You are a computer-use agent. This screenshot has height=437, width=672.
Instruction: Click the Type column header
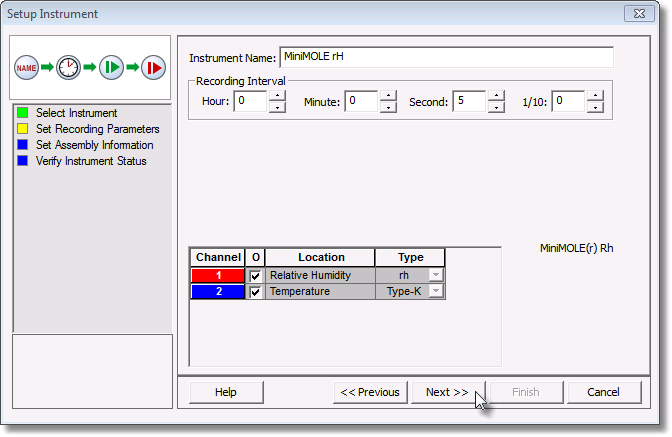(410, 257)
